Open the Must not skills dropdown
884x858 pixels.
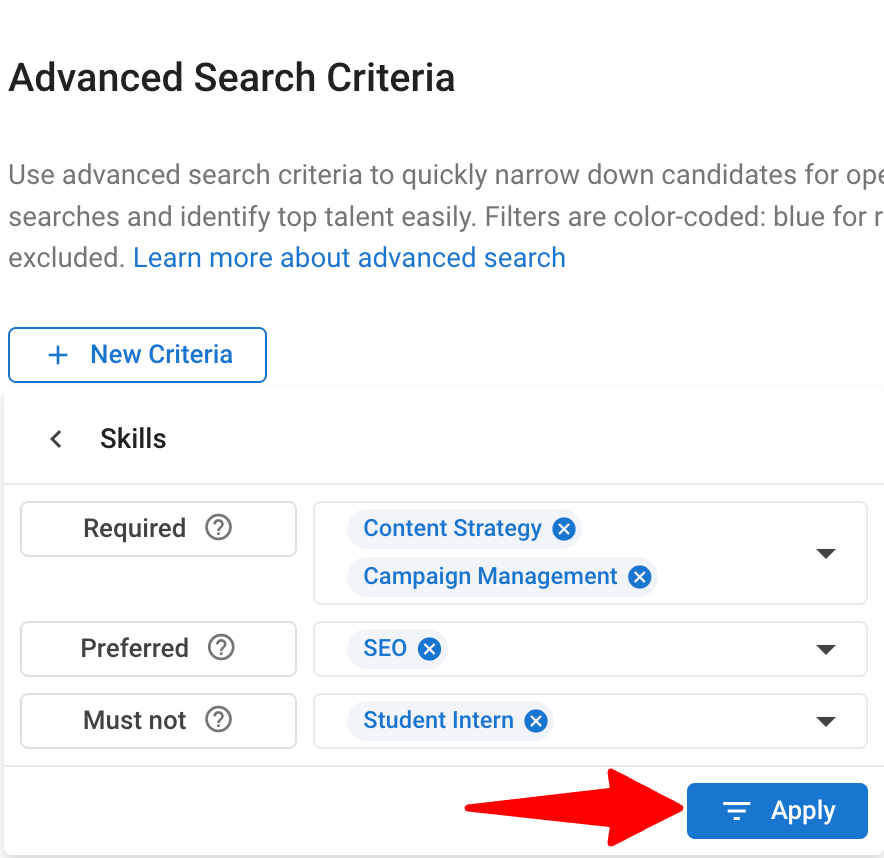(826, 721)
